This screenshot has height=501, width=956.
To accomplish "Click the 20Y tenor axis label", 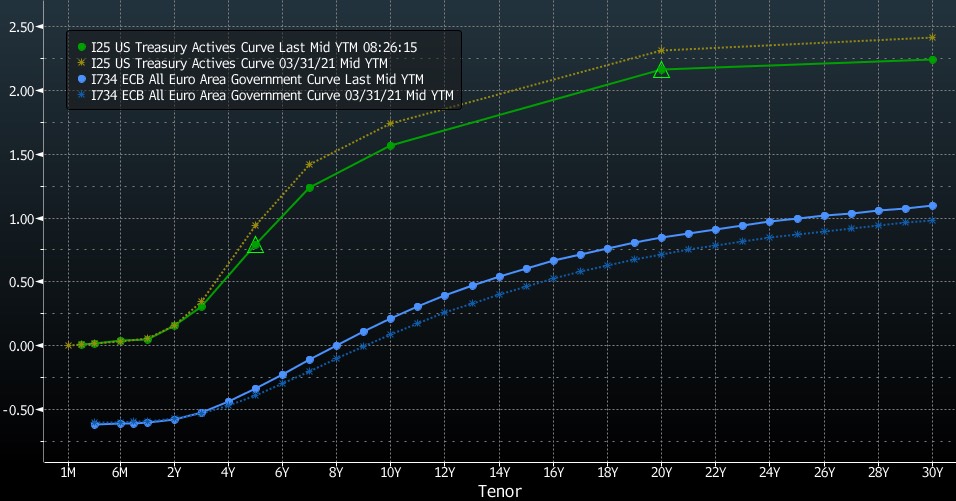I will [x=662, y=472].
